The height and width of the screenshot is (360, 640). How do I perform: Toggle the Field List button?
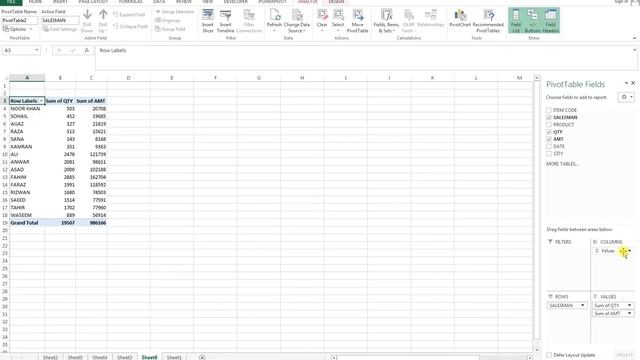[516, 20]
